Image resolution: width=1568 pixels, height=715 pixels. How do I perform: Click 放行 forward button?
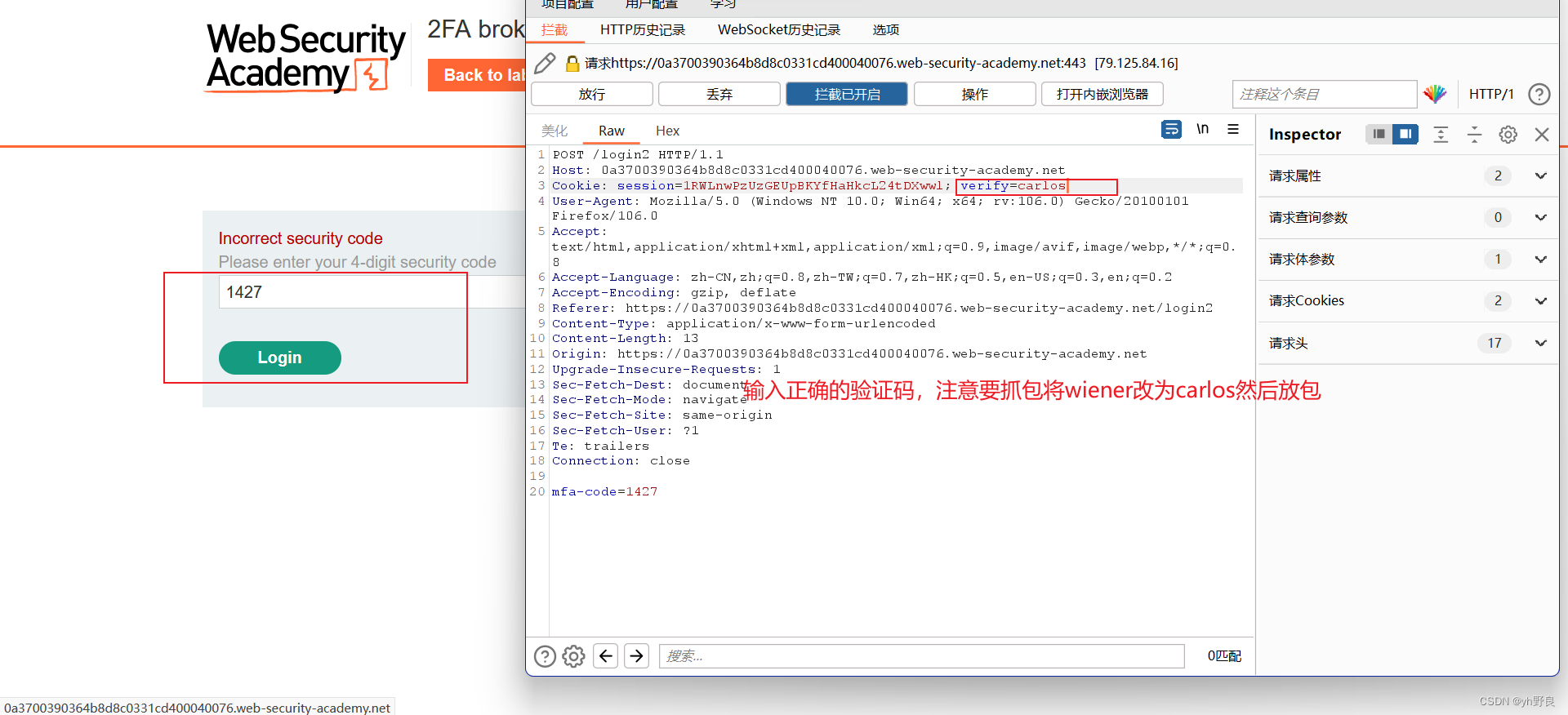[x=592, y=94]
